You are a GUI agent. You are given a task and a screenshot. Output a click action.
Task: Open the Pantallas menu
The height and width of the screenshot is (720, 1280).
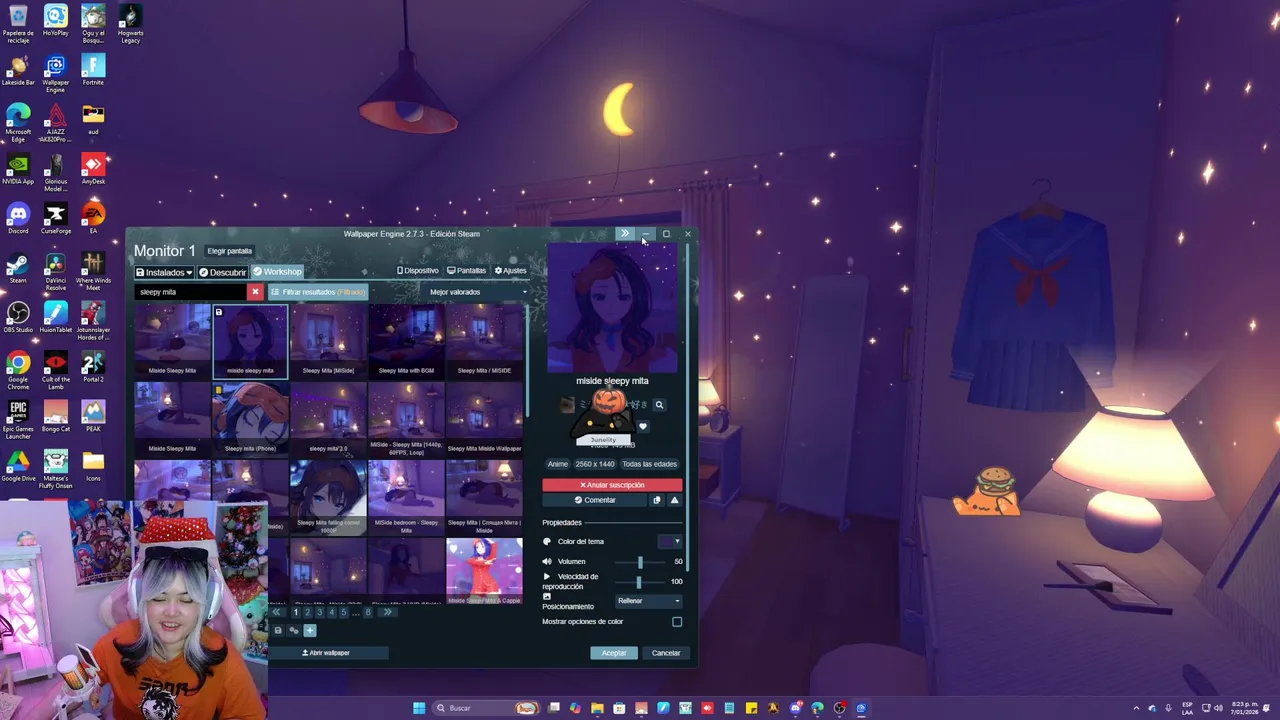coord(466,271)
